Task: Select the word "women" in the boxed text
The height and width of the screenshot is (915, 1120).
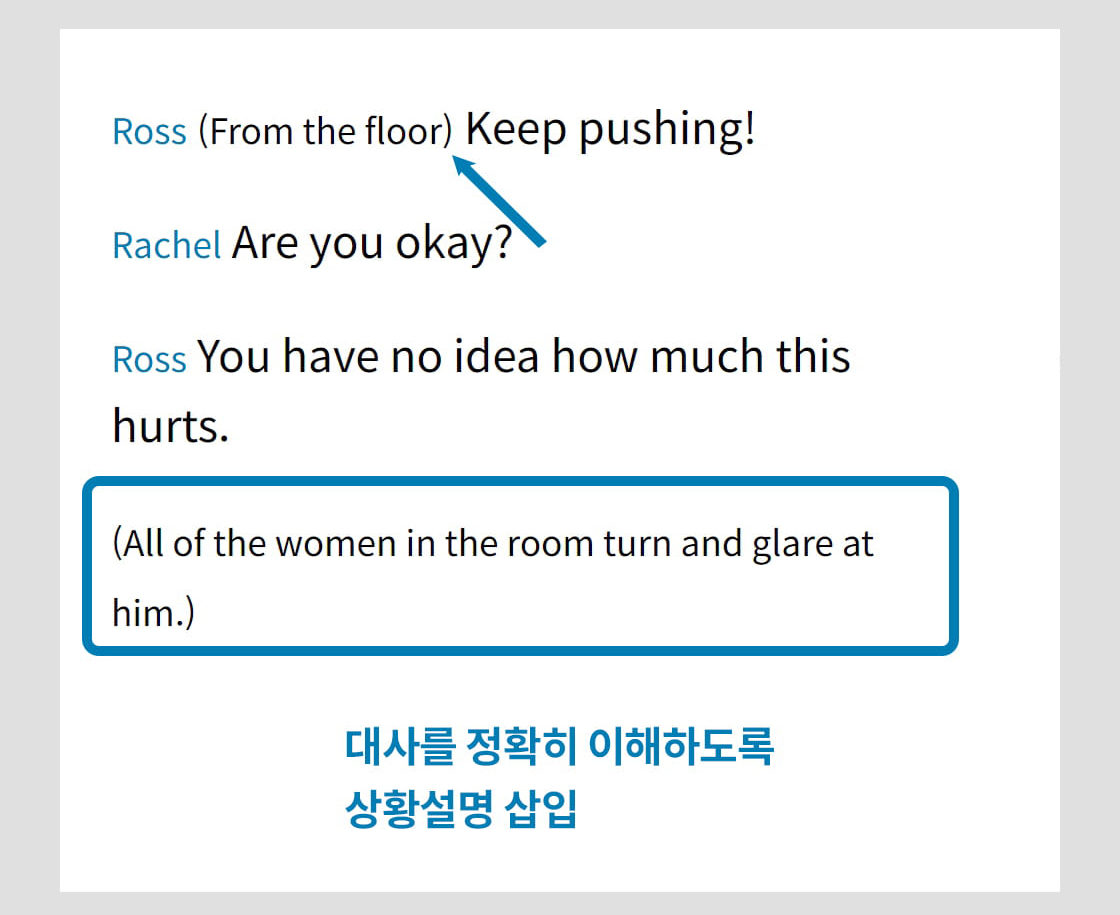Action: pyautogui.click(x=336, y=544)
